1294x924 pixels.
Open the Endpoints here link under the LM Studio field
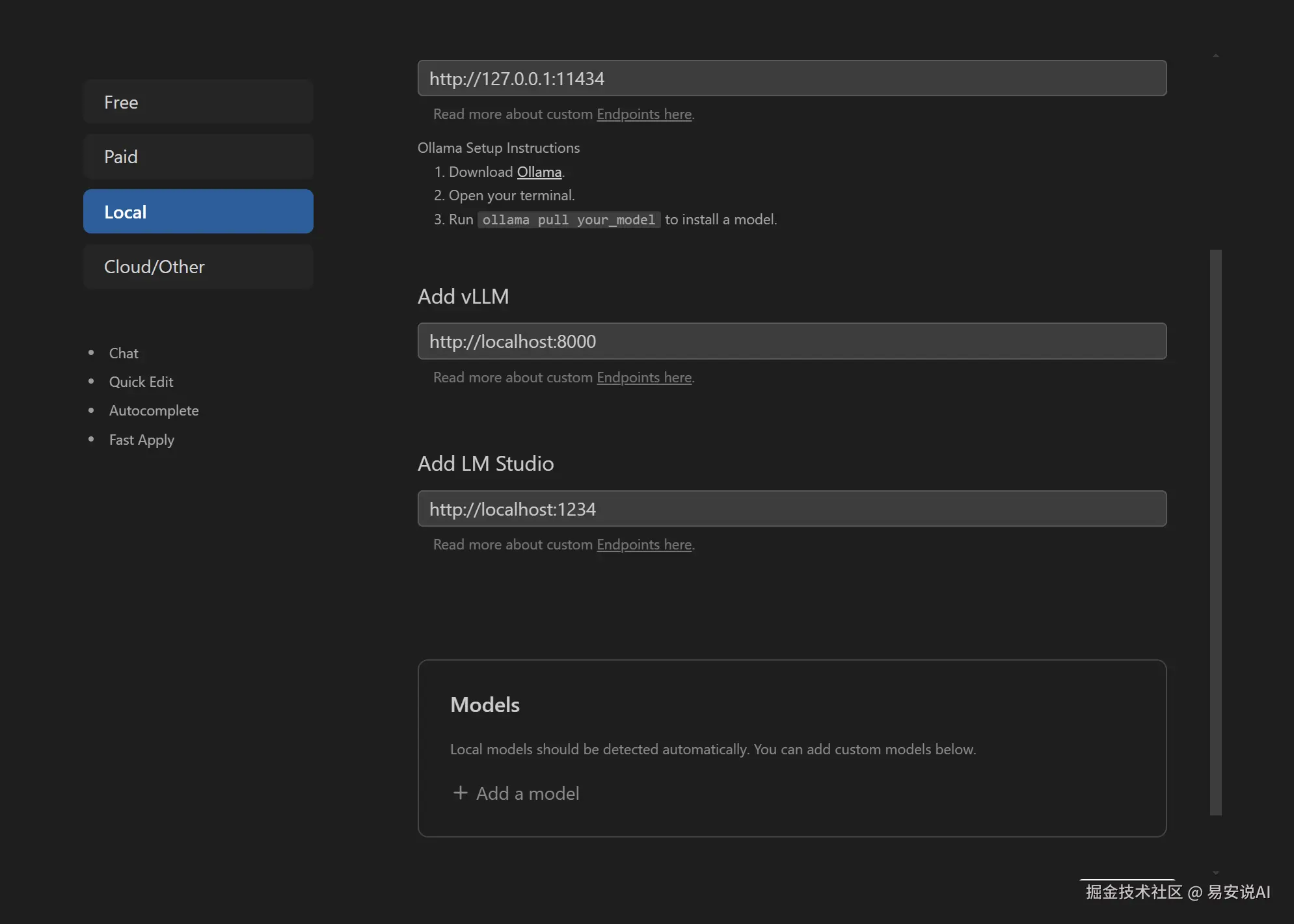643,545
